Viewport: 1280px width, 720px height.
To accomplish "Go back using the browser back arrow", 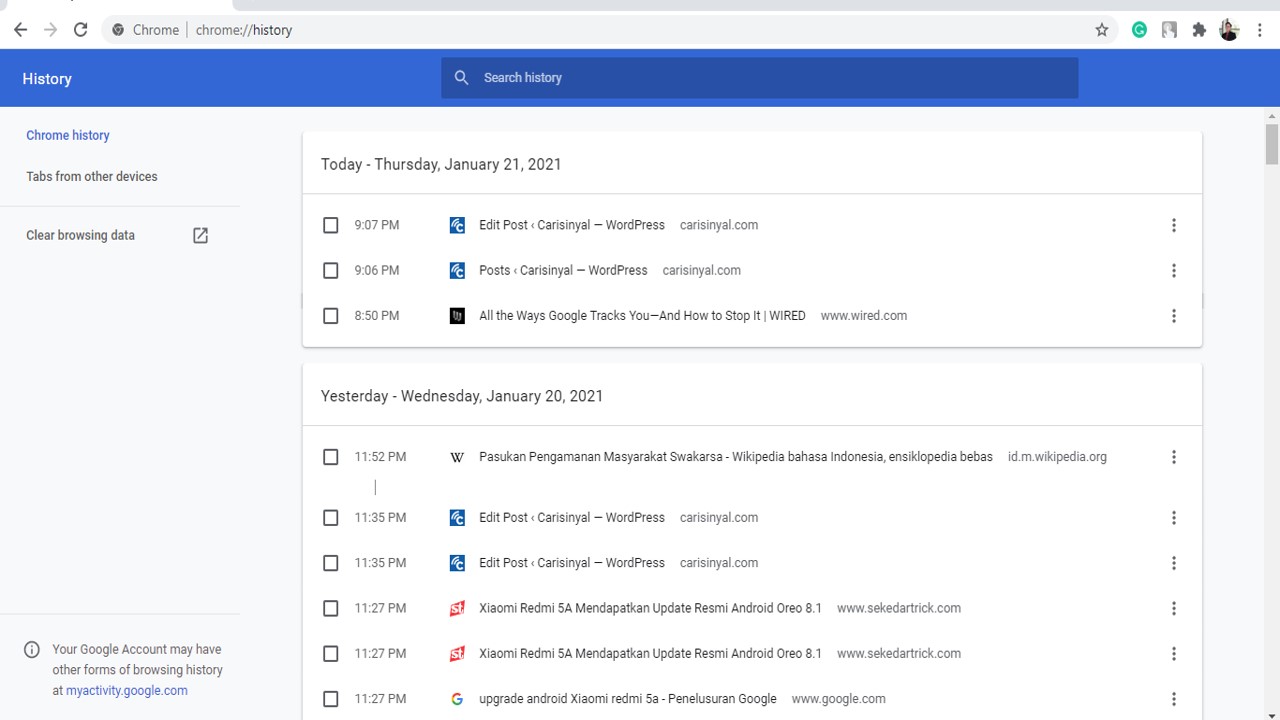I will [20, 30].
